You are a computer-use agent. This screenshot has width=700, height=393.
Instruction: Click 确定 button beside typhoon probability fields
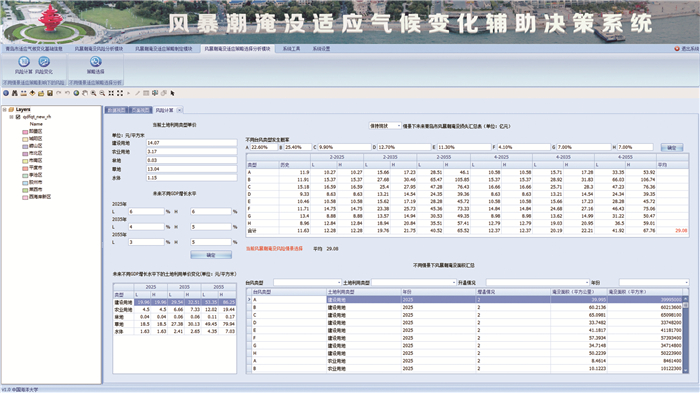tap(672, 147)
